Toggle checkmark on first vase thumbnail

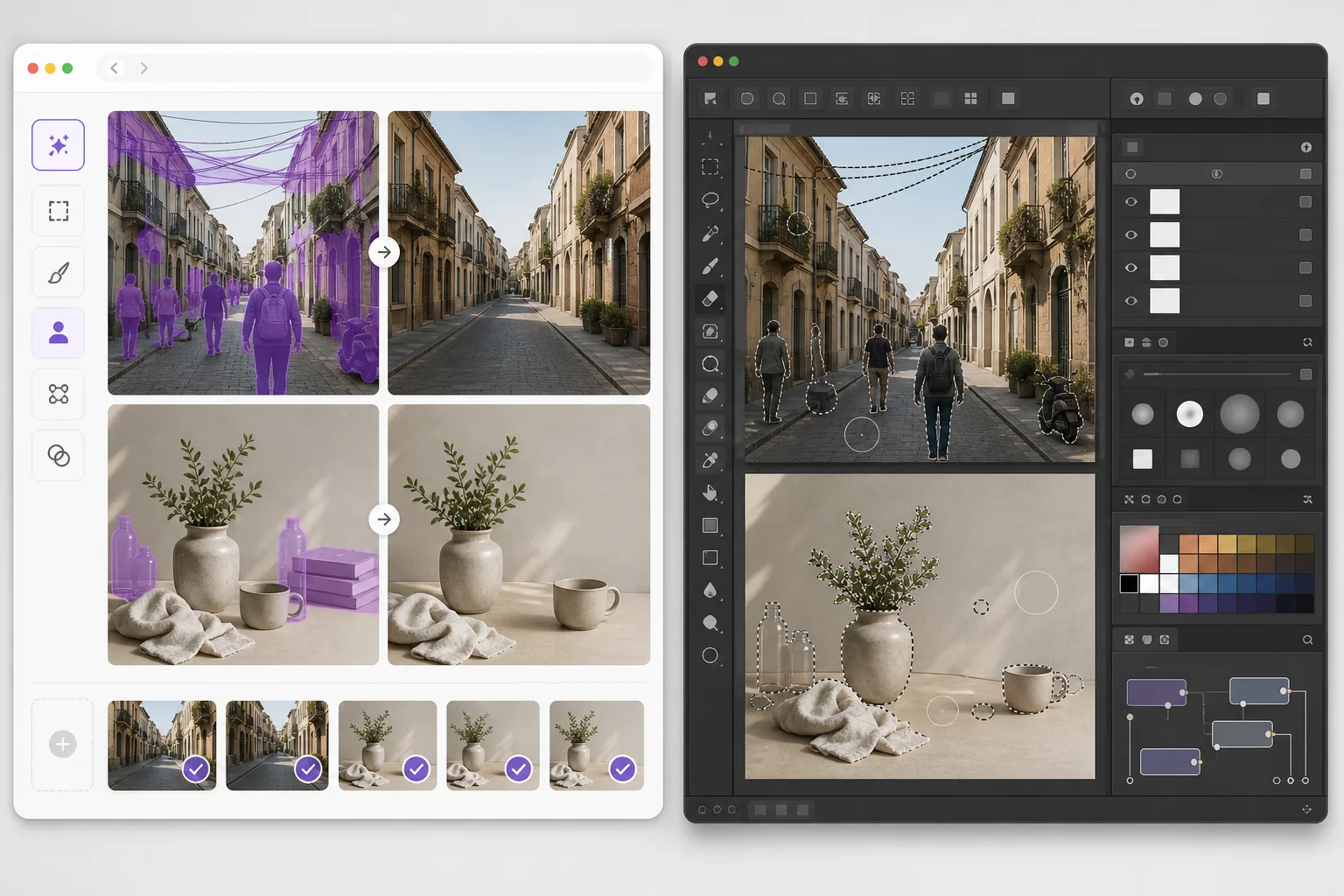(x=416, y=769)
